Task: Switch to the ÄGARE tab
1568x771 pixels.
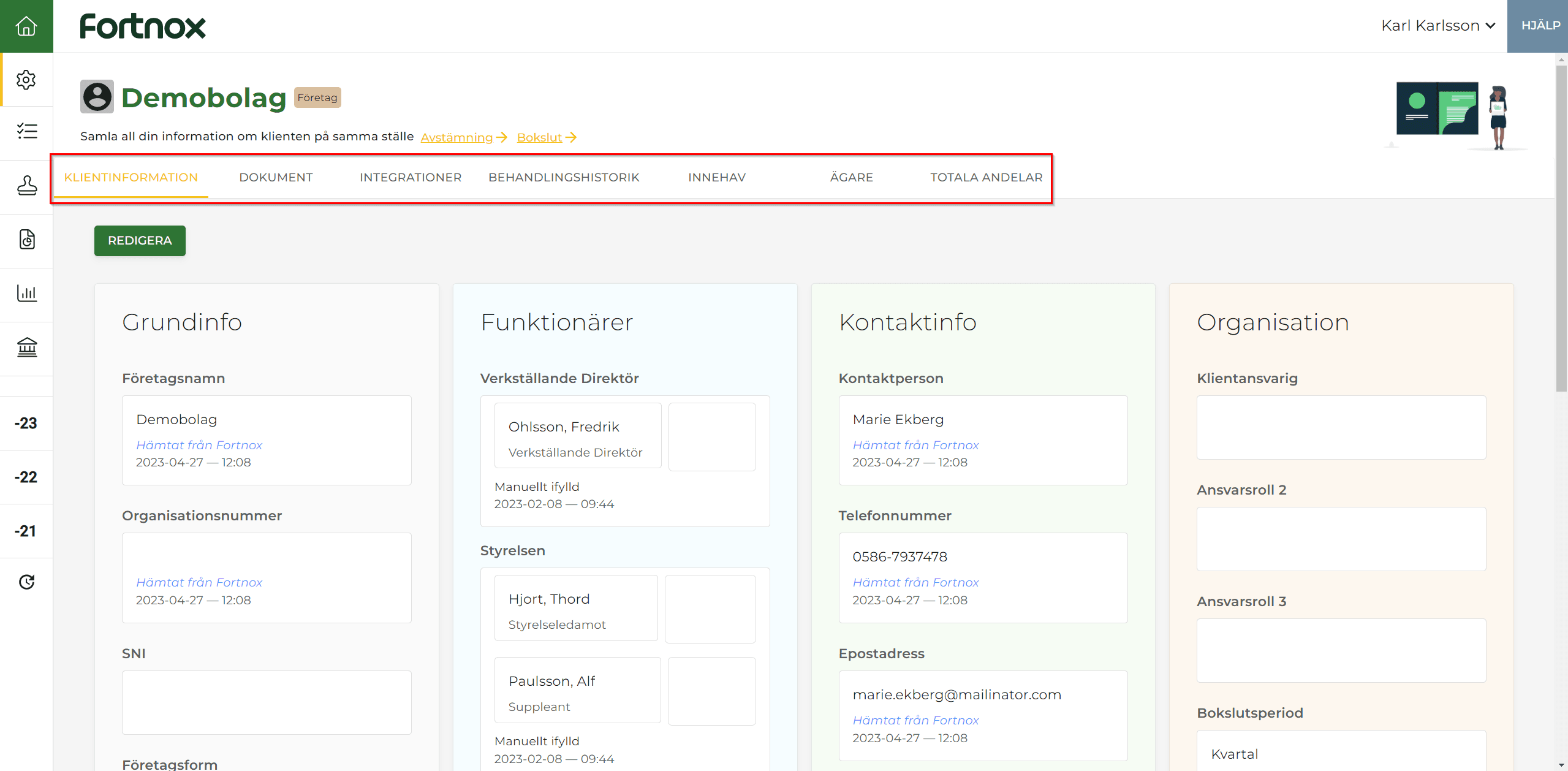Action: point(852,177)
